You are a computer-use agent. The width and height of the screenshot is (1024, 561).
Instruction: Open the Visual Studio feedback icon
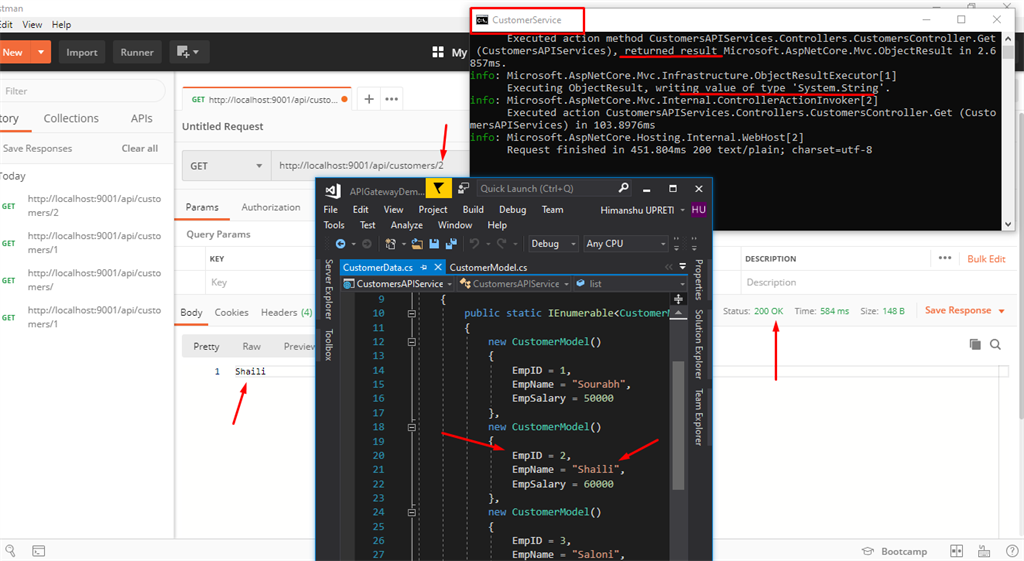tap(464, 189)
